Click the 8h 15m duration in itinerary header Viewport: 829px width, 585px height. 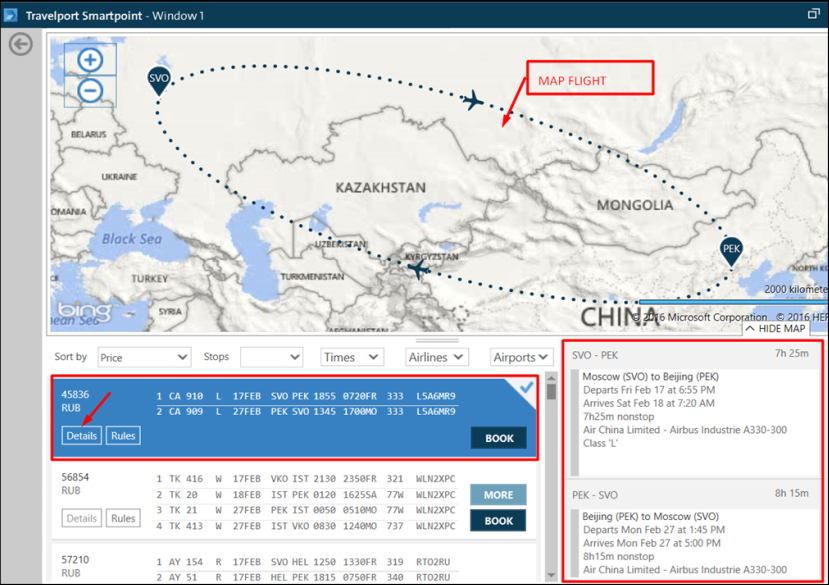(791, 493)
